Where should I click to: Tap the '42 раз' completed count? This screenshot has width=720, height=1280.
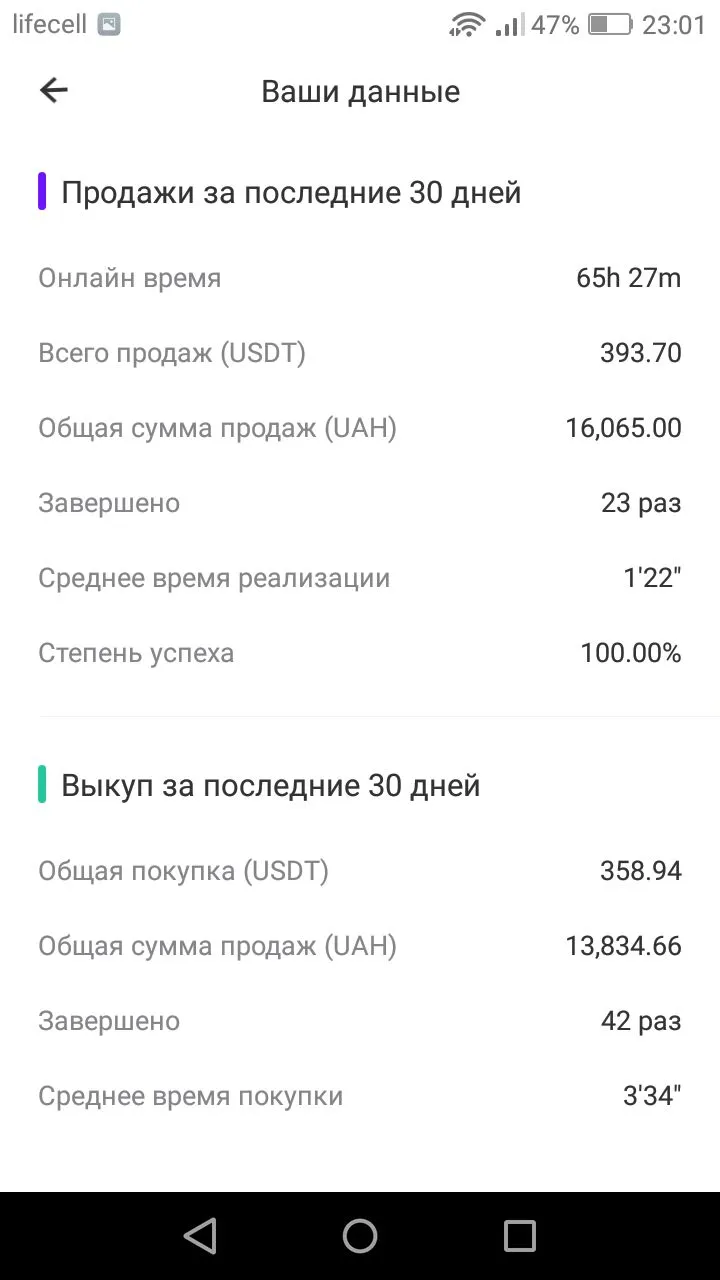pyautogui.click(x=641, y=1021)
